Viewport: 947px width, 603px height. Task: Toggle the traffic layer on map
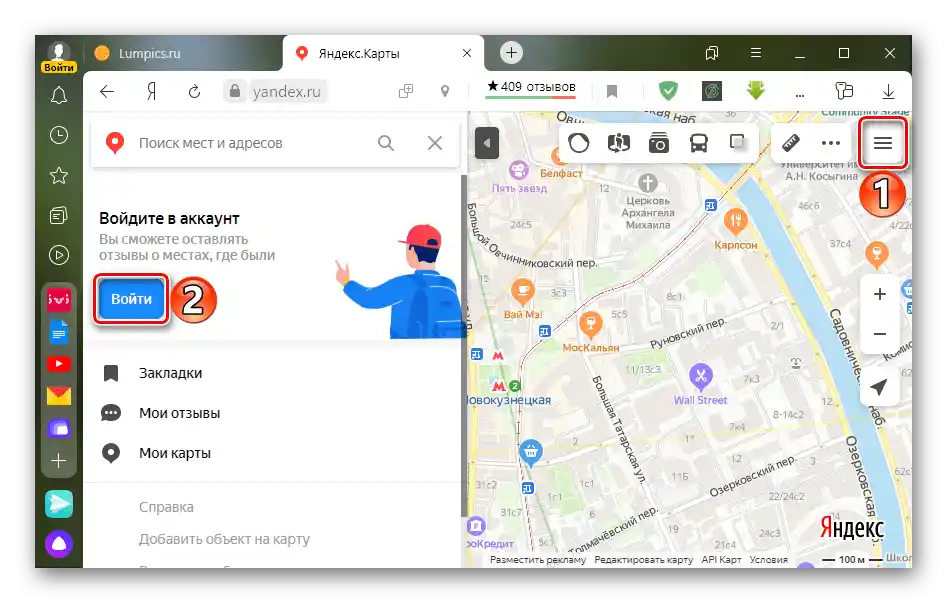coord(579,143)
